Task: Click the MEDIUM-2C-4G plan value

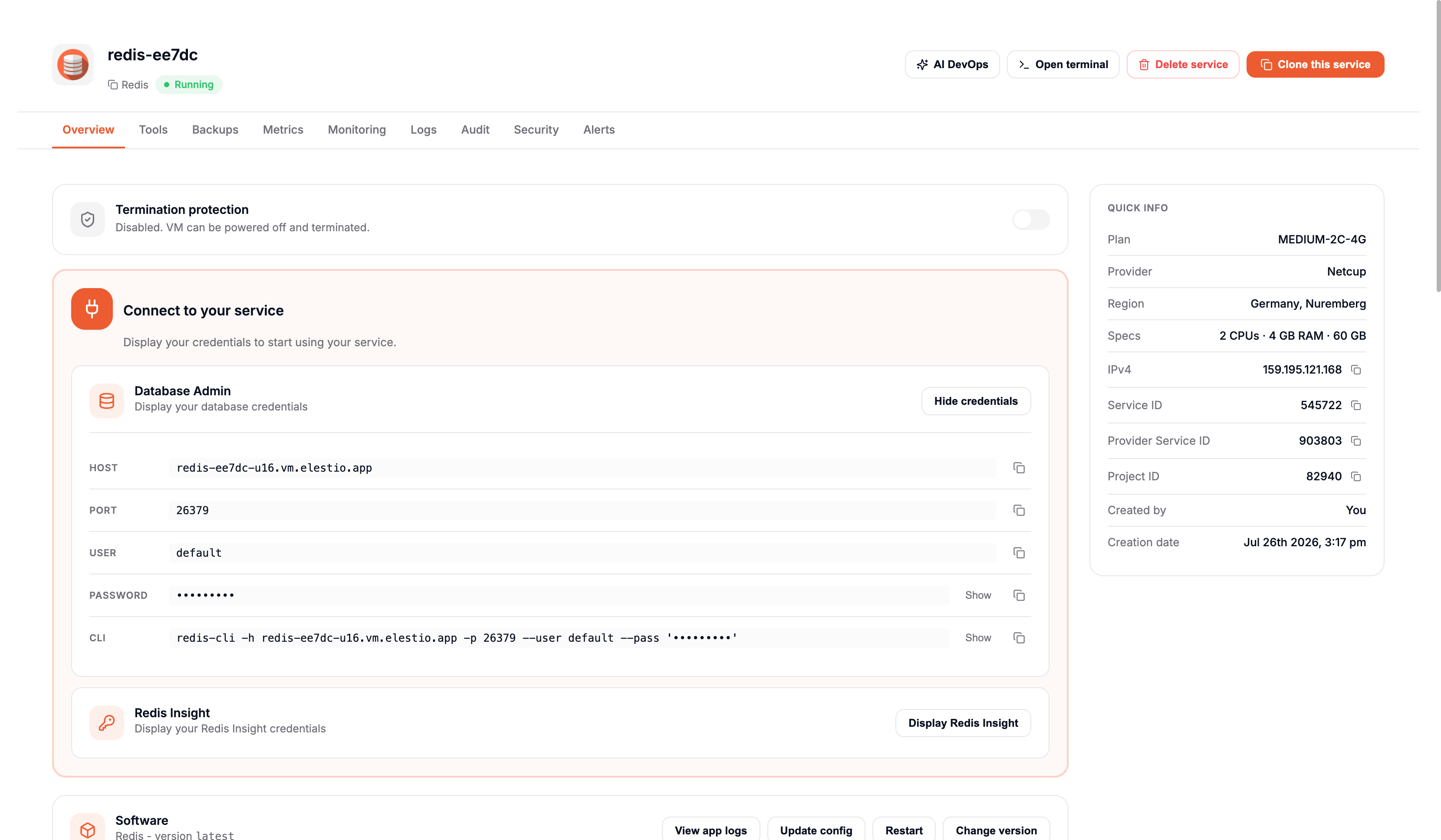Action: coord(1322,240)
